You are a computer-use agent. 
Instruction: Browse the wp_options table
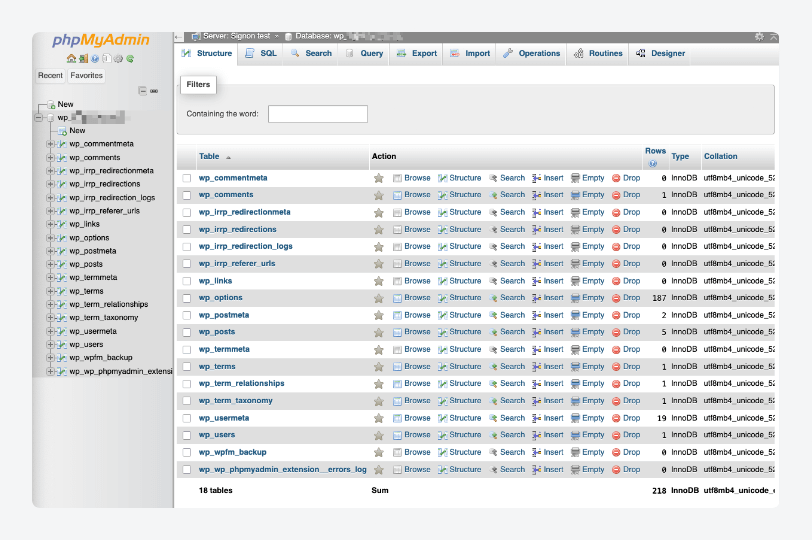click(x=412, y=298)
